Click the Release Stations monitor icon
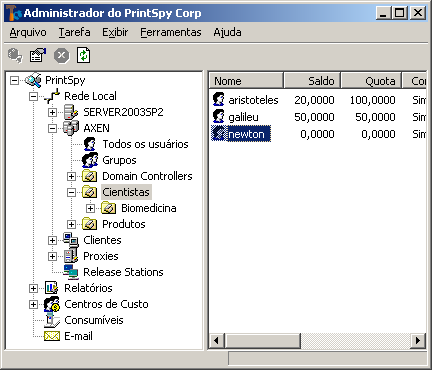Image resolution: width=432 pixels, height=370 pixels. tap(71, 272)
